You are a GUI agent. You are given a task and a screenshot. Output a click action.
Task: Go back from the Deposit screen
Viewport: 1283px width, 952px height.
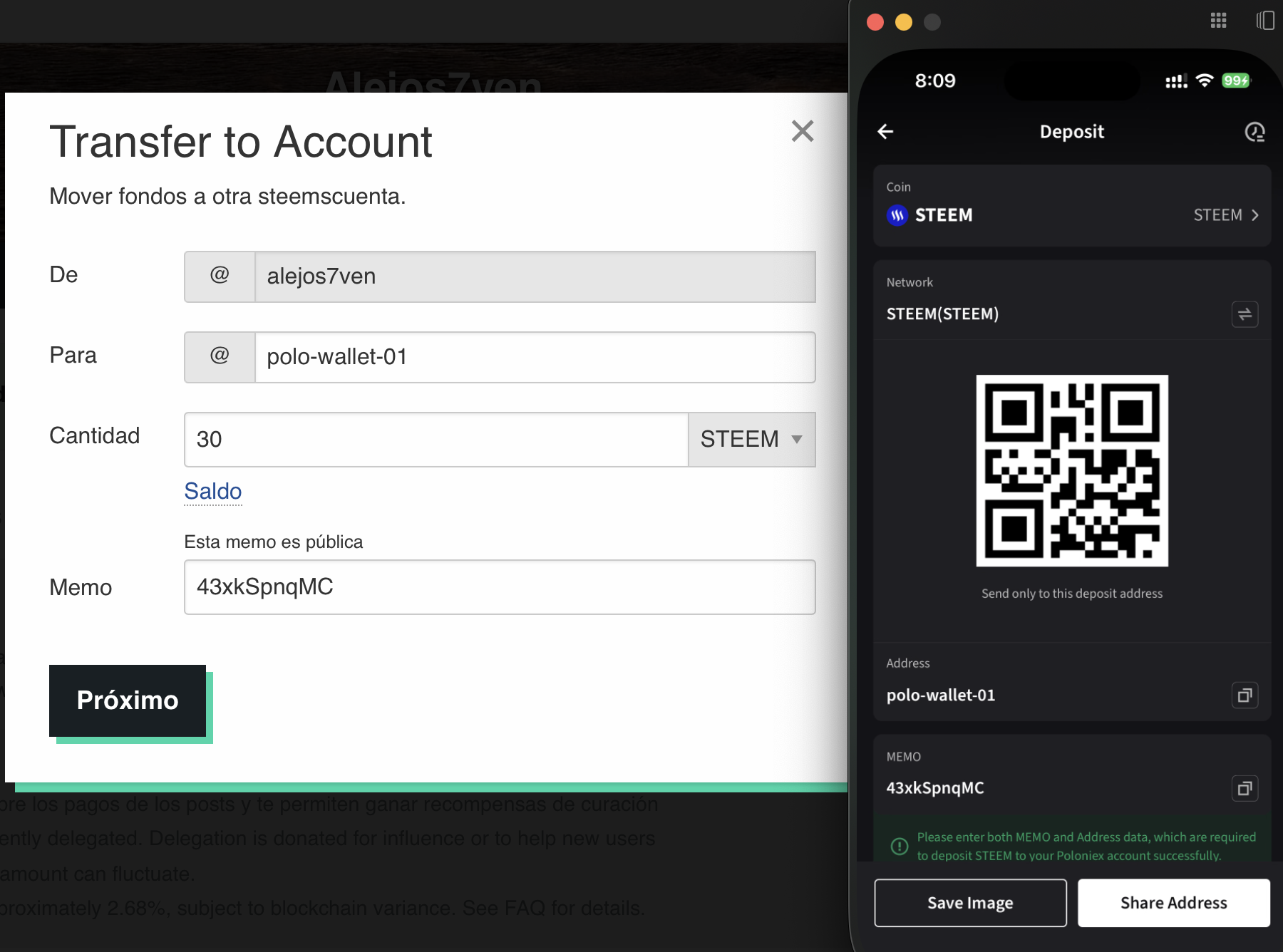(885, 132)
